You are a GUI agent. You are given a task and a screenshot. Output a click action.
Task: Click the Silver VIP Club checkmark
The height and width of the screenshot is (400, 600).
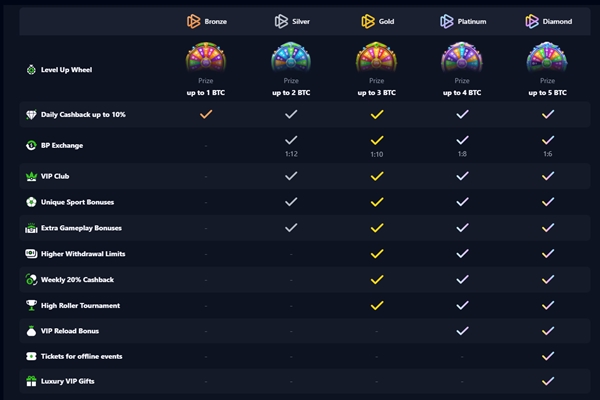[x=291, y=176]
